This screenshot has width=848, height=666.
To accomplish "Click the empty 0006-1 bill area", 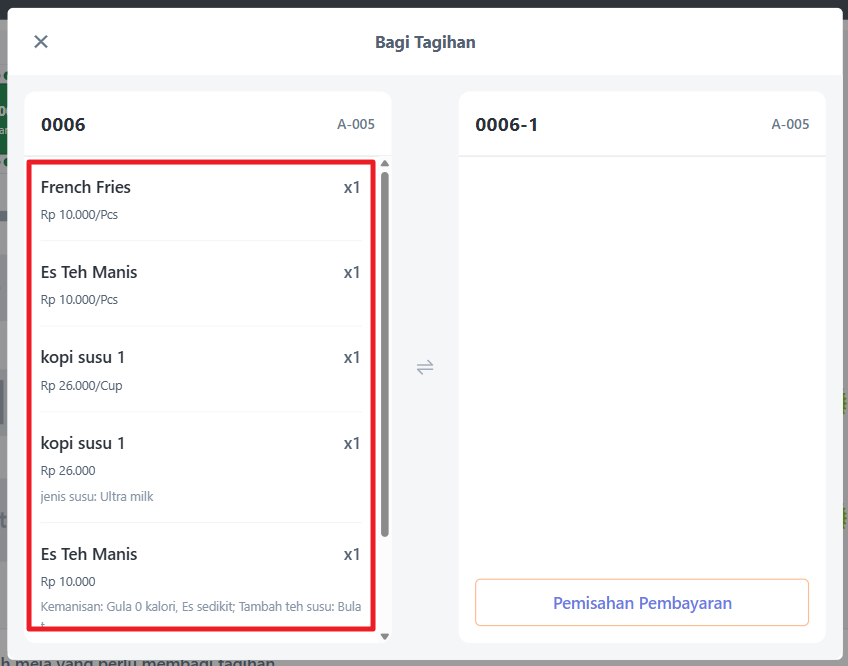I will 642,360.
